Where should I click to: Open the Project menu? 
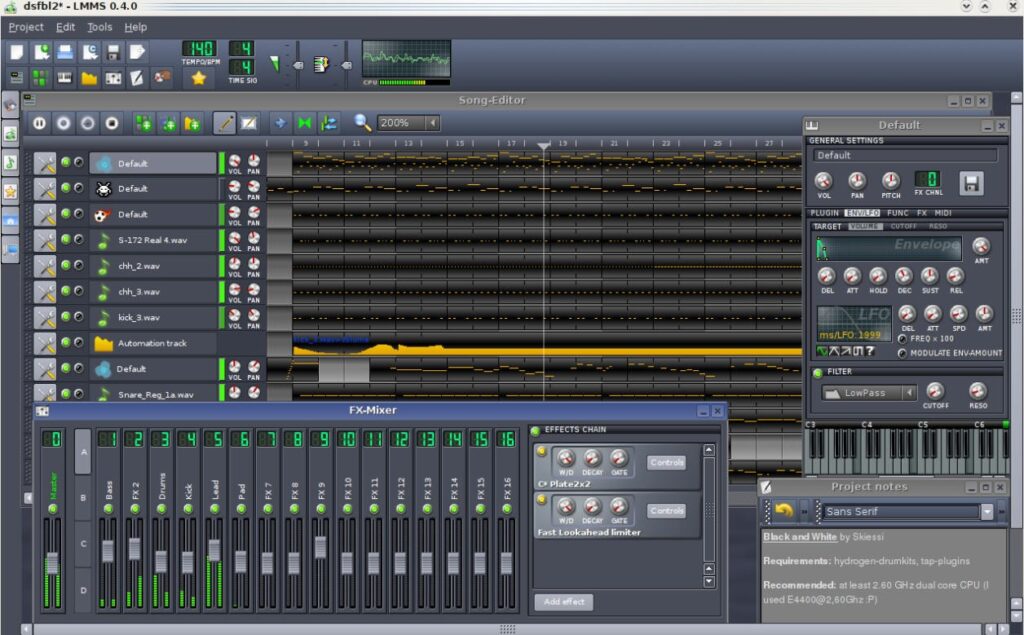click(26, 27)
